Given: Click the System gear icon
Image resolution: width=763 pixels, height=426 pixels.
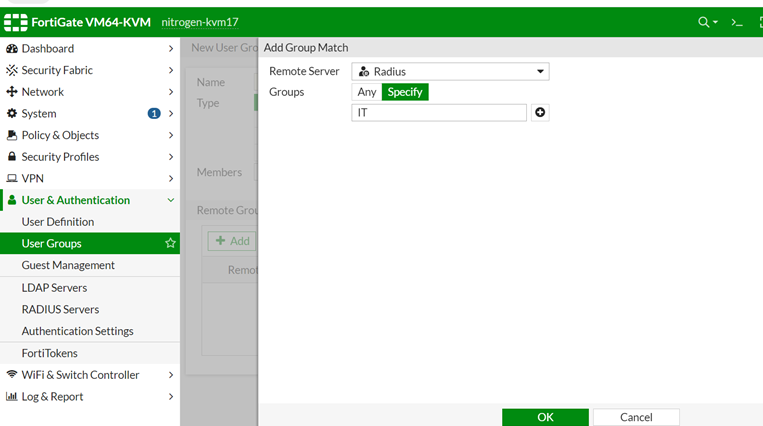Looking at the screenshot, I should pos(12,114).
